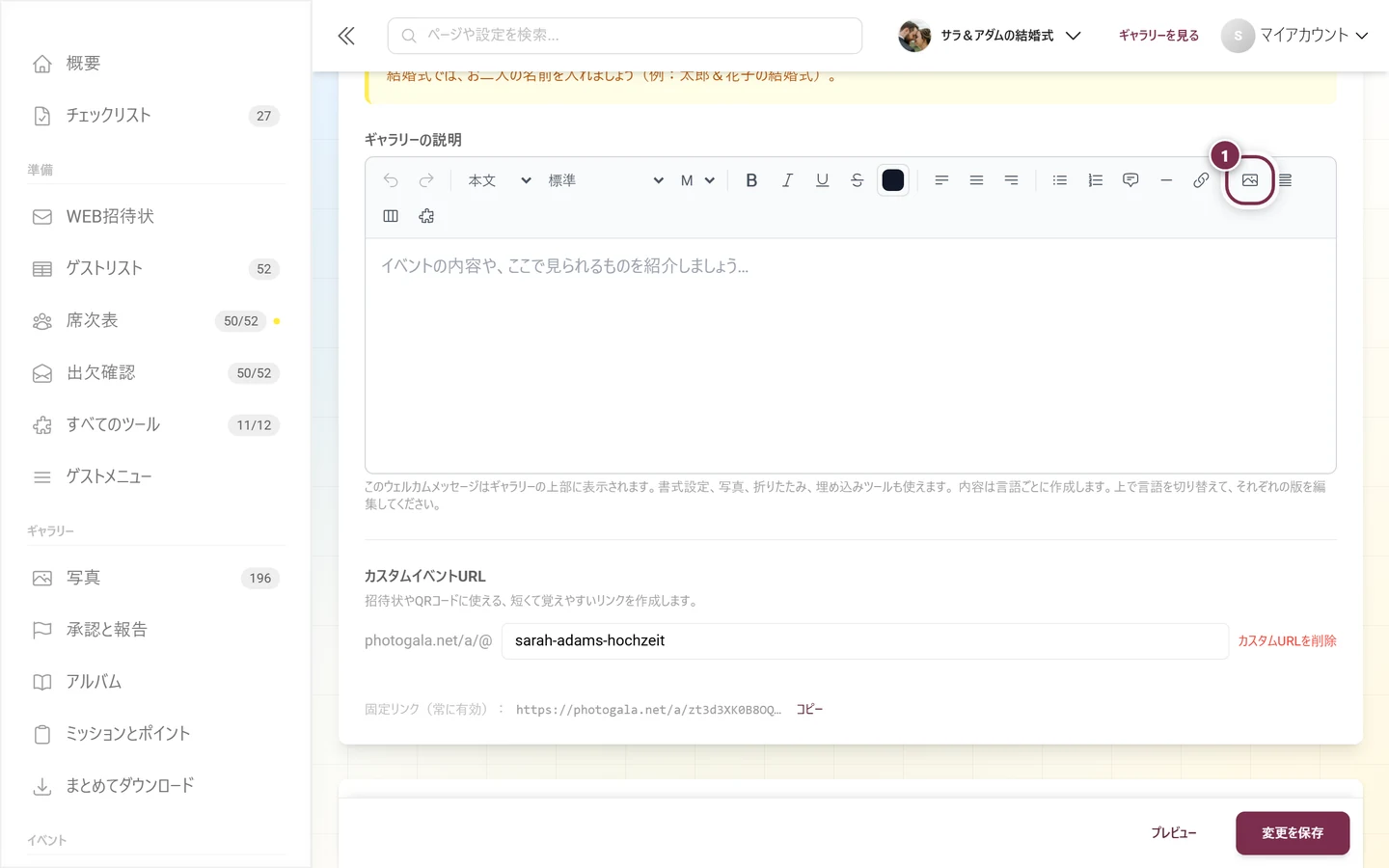Viewport: 1389px width, 868px height.
Task: Click the ギャラリーを見る link
Action: pos(1158,36)
